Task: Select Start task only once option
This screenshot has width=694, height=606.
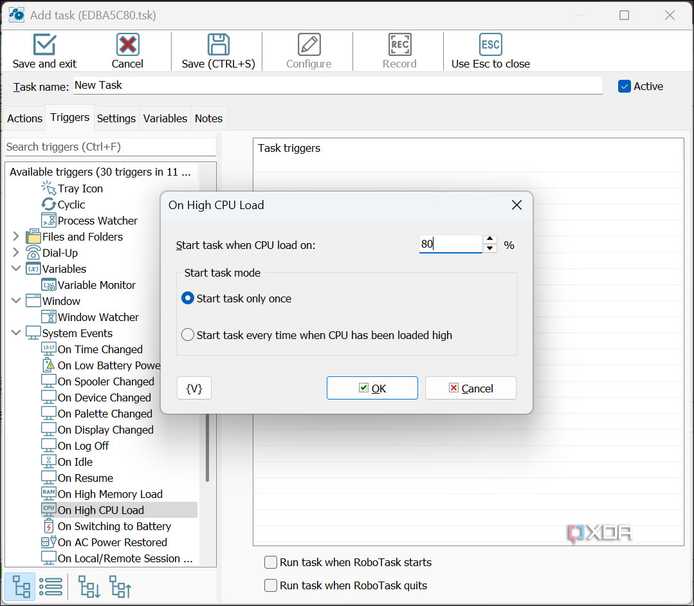Action: pyautogui.click(x=188, y=298)
